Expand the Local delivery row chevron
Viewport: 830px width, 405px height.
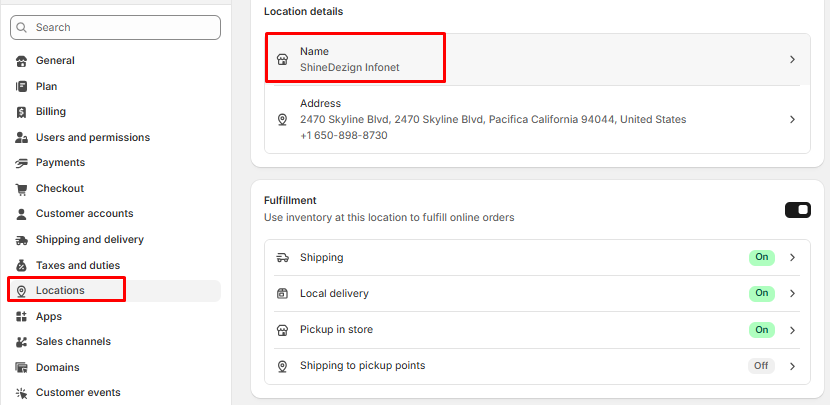[x=792, y=293]
